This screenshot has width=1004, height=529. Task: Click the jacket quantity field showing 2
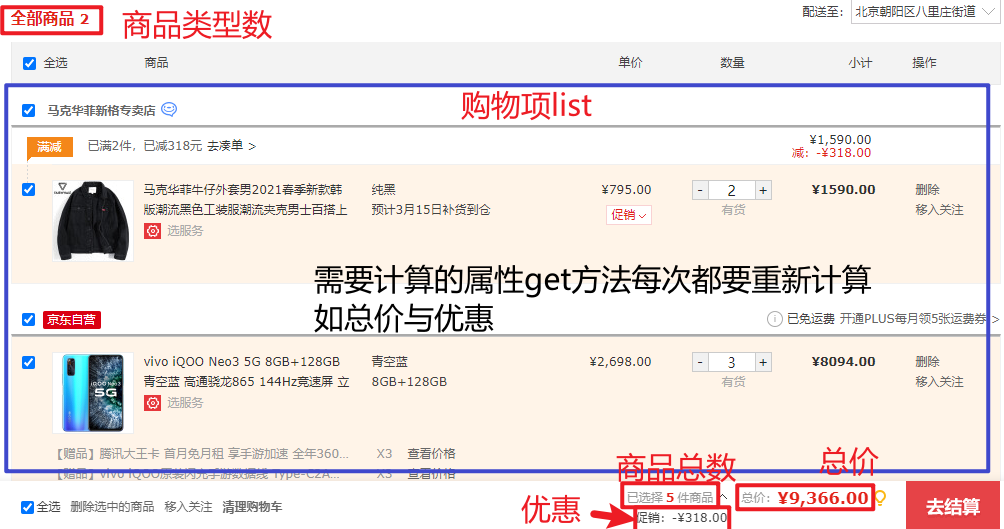(731, 190)
